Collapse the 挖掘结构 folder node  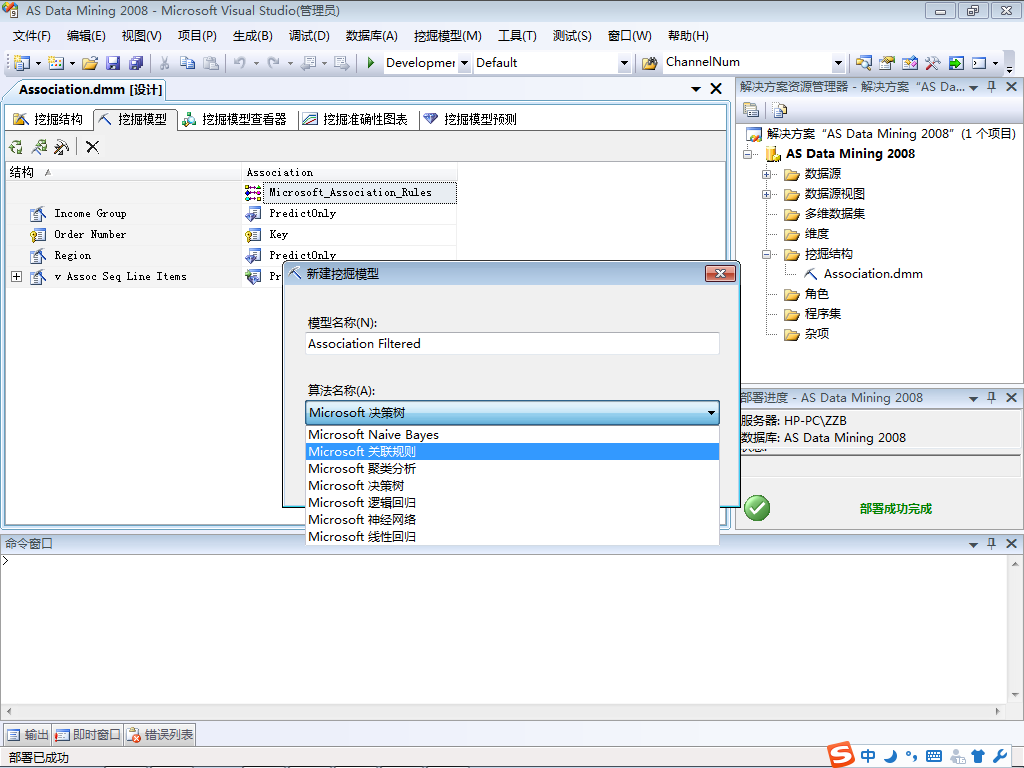coord(766,255)
